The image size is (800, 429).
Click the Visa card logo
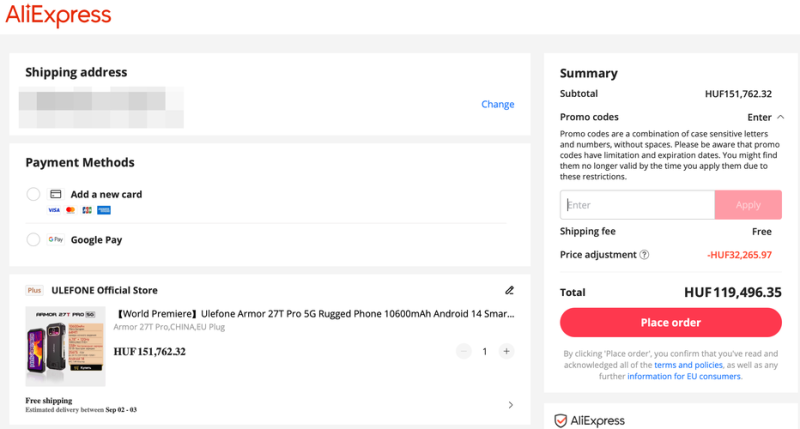tap(54, 210)
